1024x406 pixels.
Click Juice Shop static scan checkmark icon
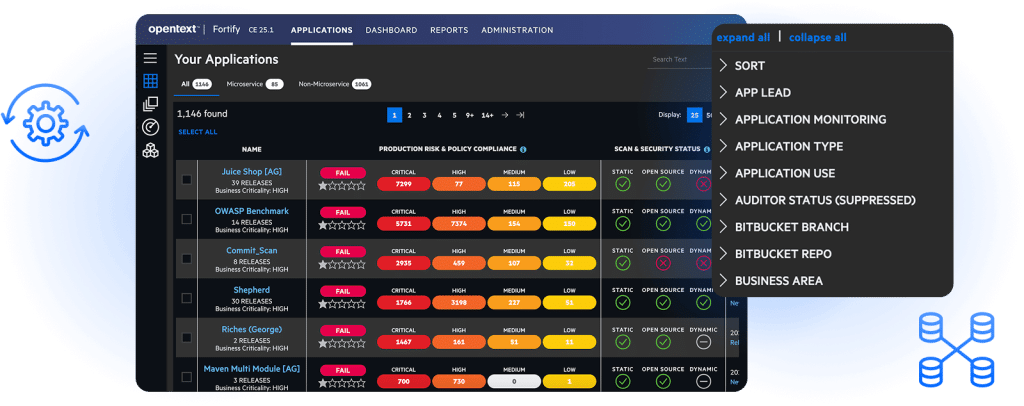[x=623, y=185]
